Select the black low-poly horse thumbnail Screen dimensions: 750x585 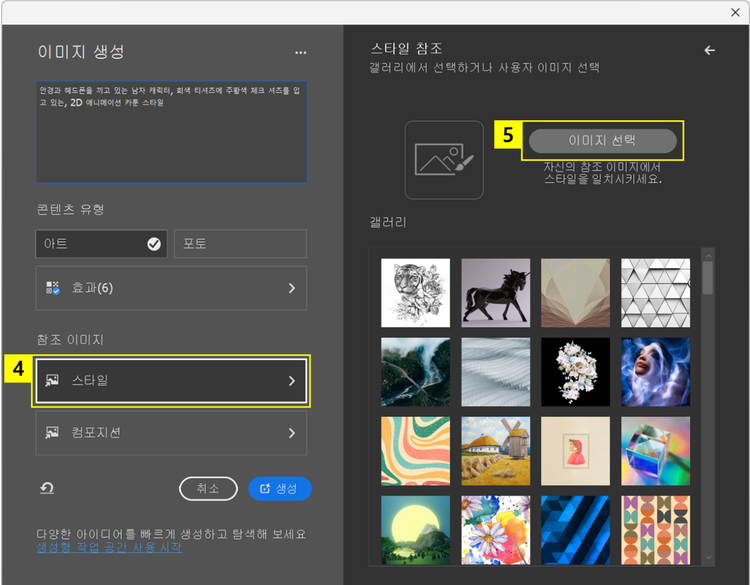pos(496,293)
